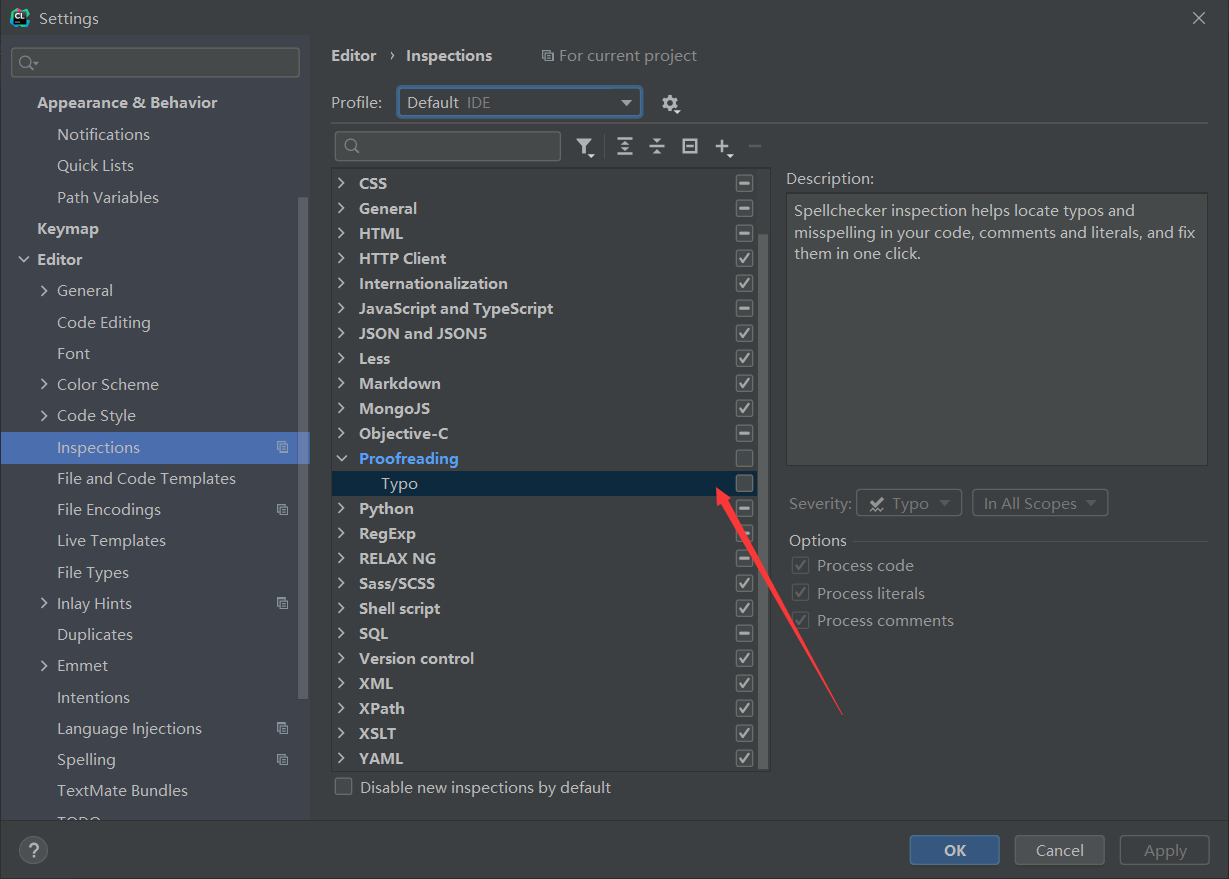Expand the Color Scheme settings node
Screen dimensions: 1229x879
pyautogui.click(x=44, y=384)
